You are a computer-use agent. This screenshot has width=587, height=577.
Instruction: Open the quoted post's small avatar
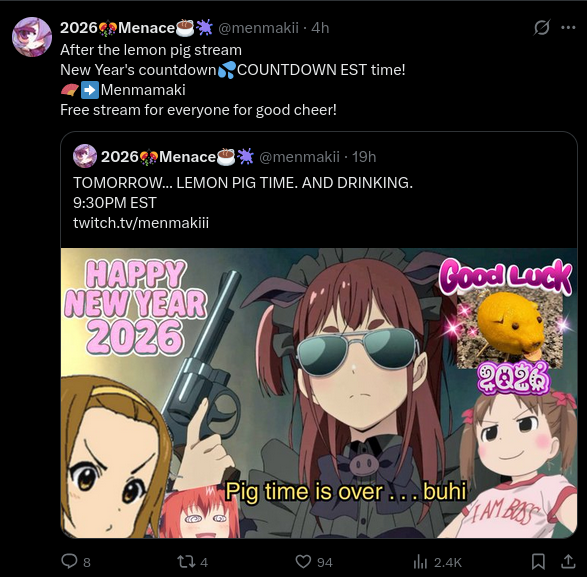point(85,156)
